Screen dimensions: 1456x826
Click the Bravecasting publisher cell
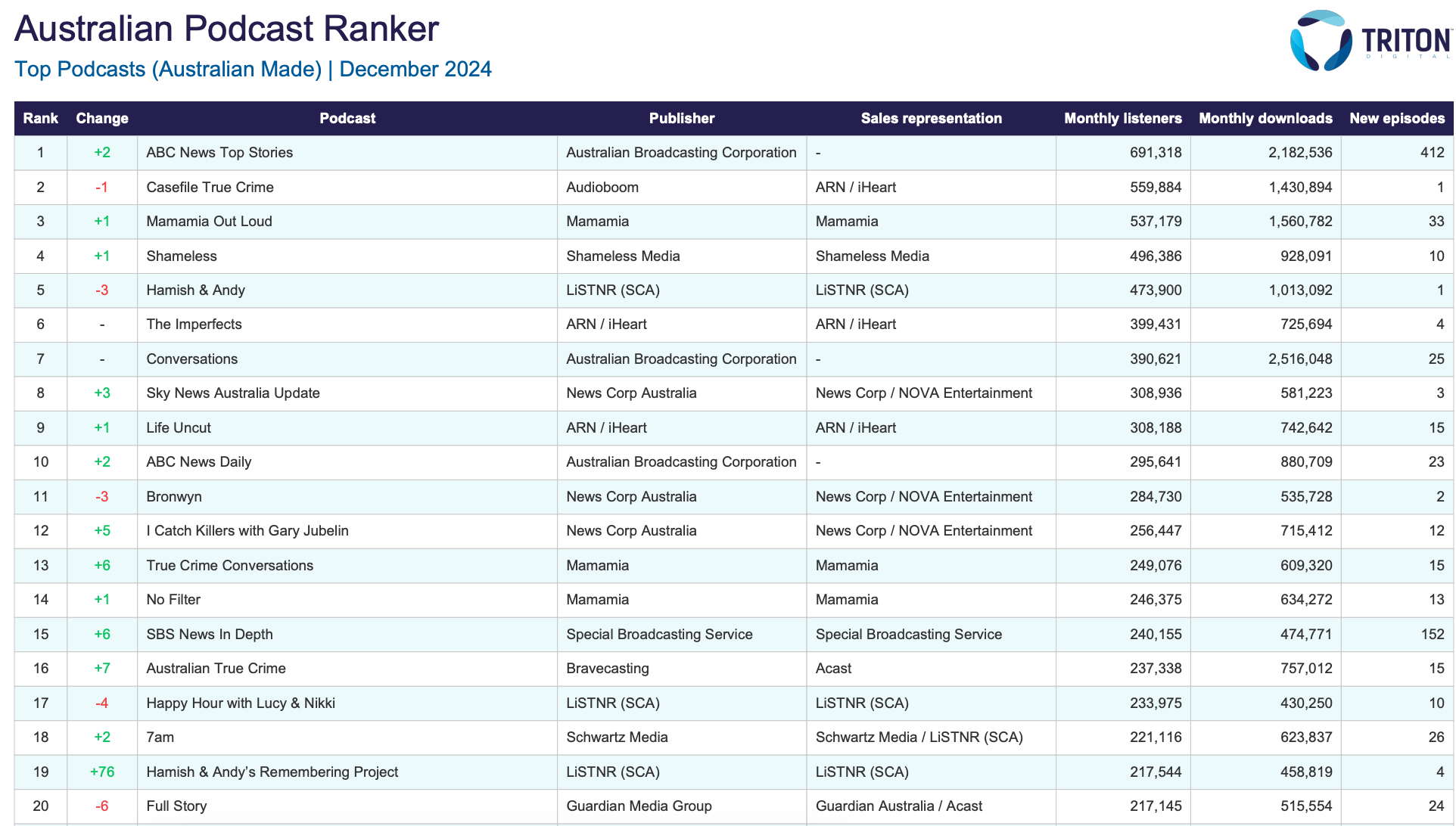point(682,669)
